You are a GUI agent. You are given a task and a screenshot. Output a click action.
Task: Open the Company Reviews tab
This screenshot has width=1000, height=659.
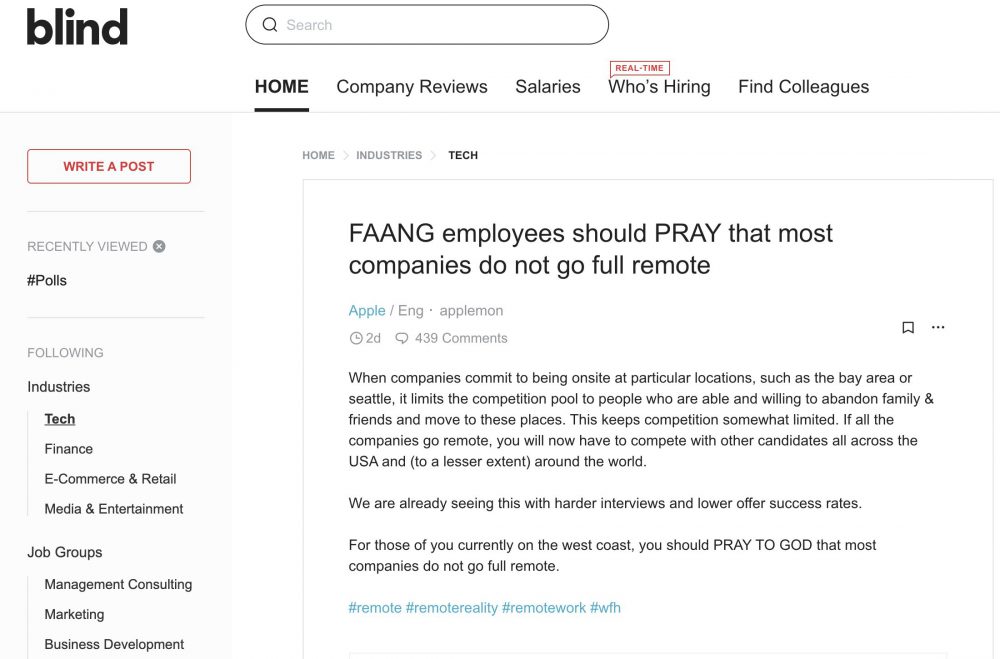click(412, 87)
